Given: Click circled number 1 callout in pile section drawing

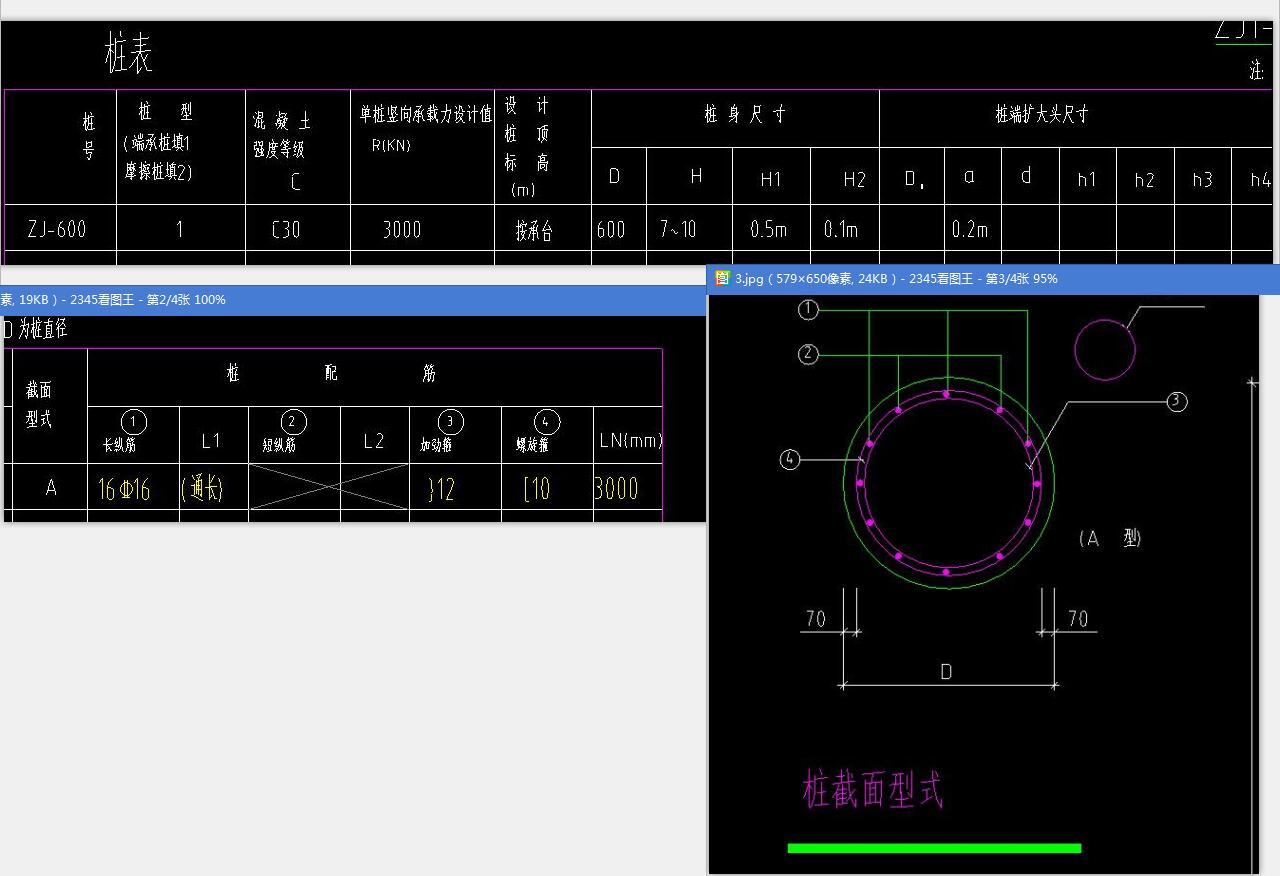Looking at the screenshot, I should coord(808,310).
